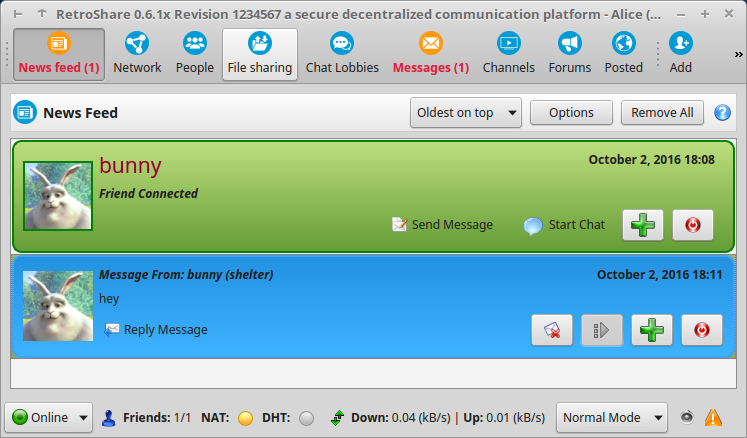Open the People section icon
The image size is (747, 438).
[195, 44]
